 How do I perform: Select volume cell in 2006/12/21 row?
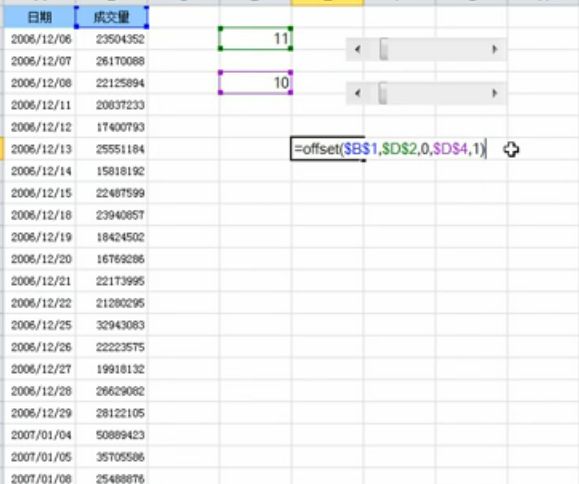[x=112, y=281]
